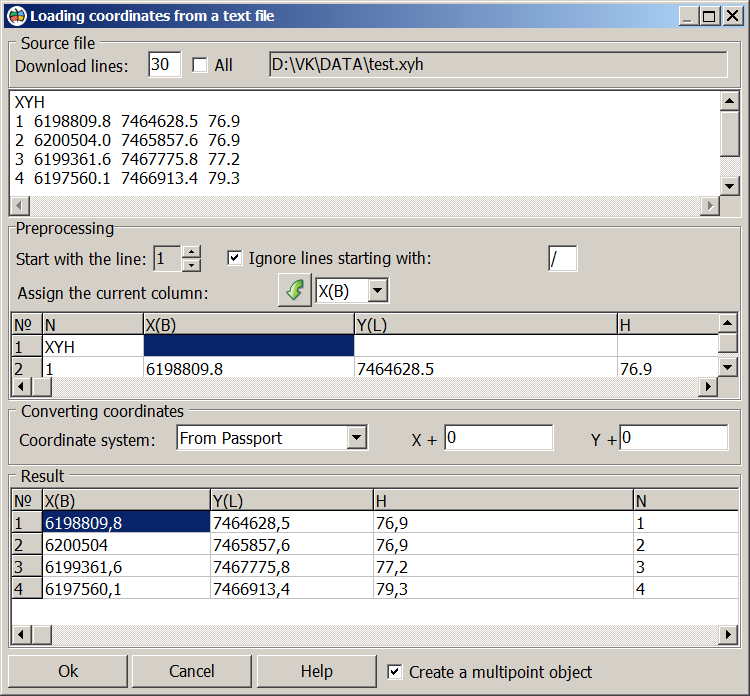The height and width of the screenshot is (696, 750).
Task: Uncheck Ignore lines starting with option
Action: [235, 258]
